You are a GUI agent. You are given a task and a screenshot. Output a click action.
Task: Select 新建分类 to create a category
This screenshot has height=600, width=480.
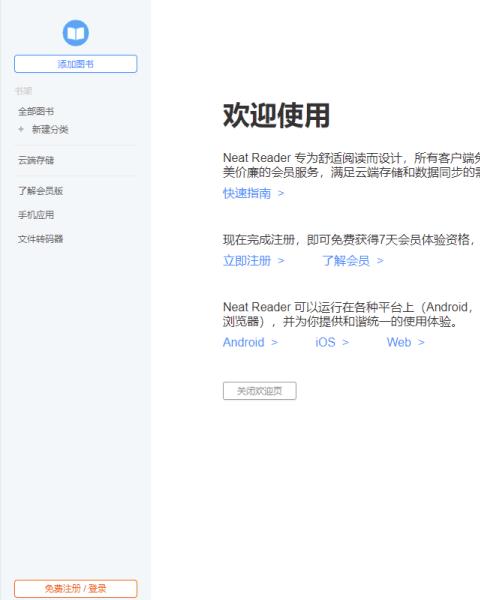click(x=50, y=129)
